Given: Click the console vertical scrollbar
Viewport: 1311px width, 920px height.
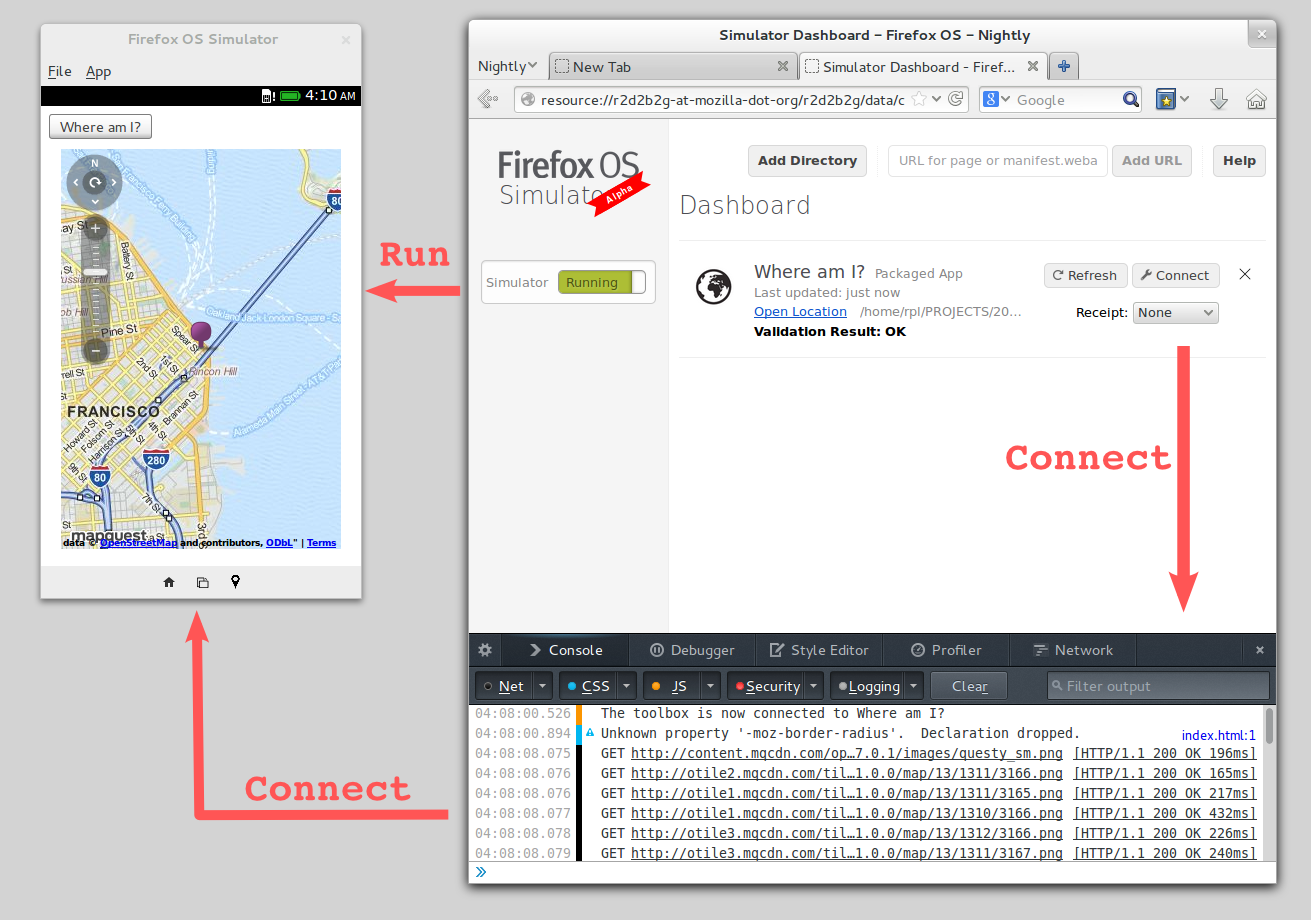Looking at the screenshot, I should point(1269,726).
